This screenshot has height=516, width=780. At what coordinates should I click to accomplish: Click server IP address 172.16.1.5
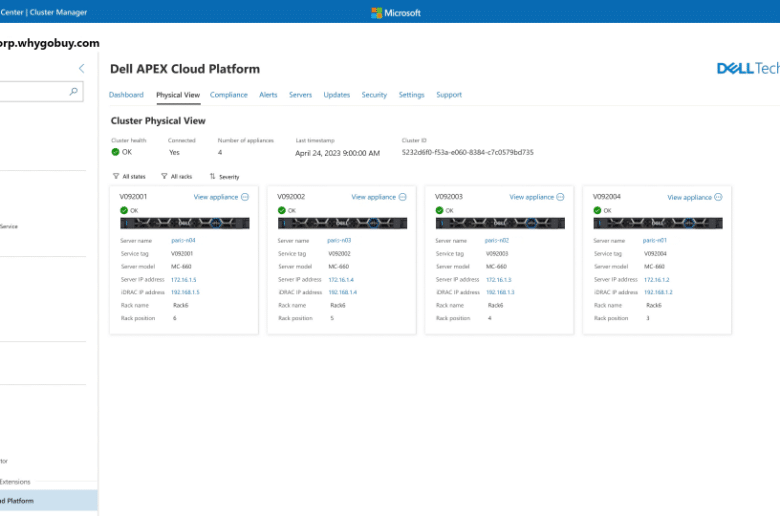tap(184, 280)
